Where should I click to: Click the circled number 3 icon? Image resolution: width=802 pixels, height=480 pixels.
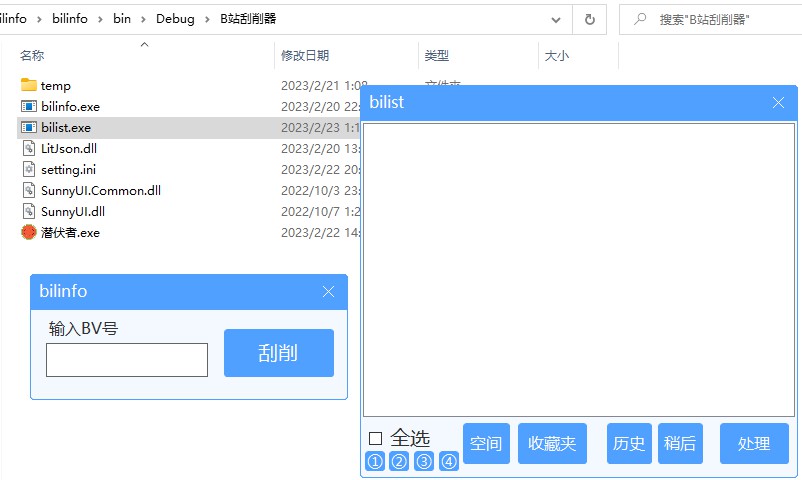[424, 462]
